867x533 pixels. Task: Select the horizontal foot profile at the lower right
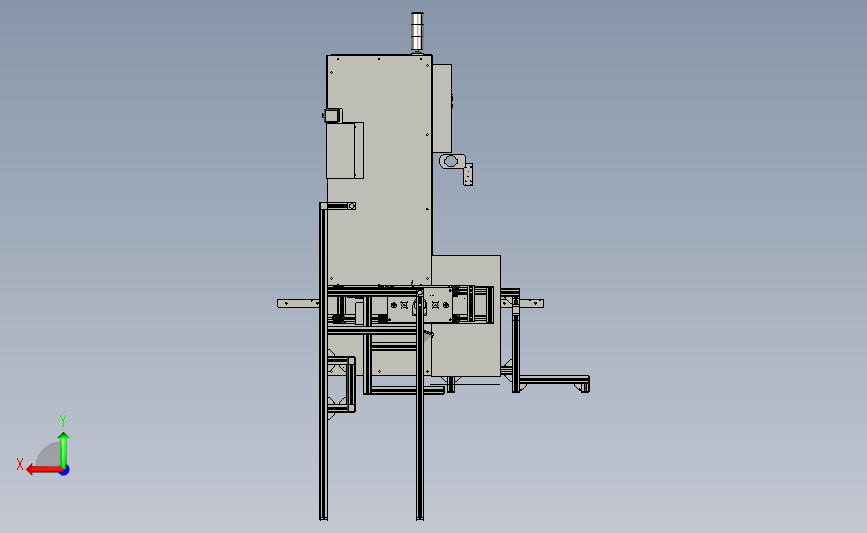[555, 380]
